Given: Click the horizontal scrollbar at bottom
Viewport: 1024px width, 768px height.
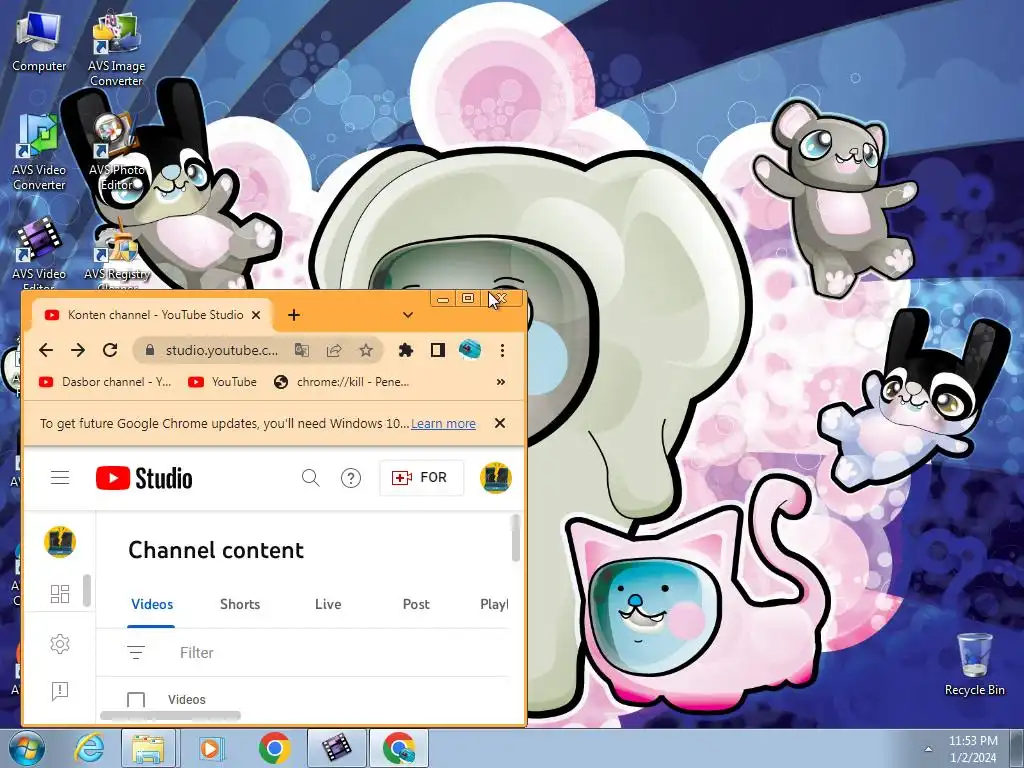Looking at the screenshot, I should point(170,716).
